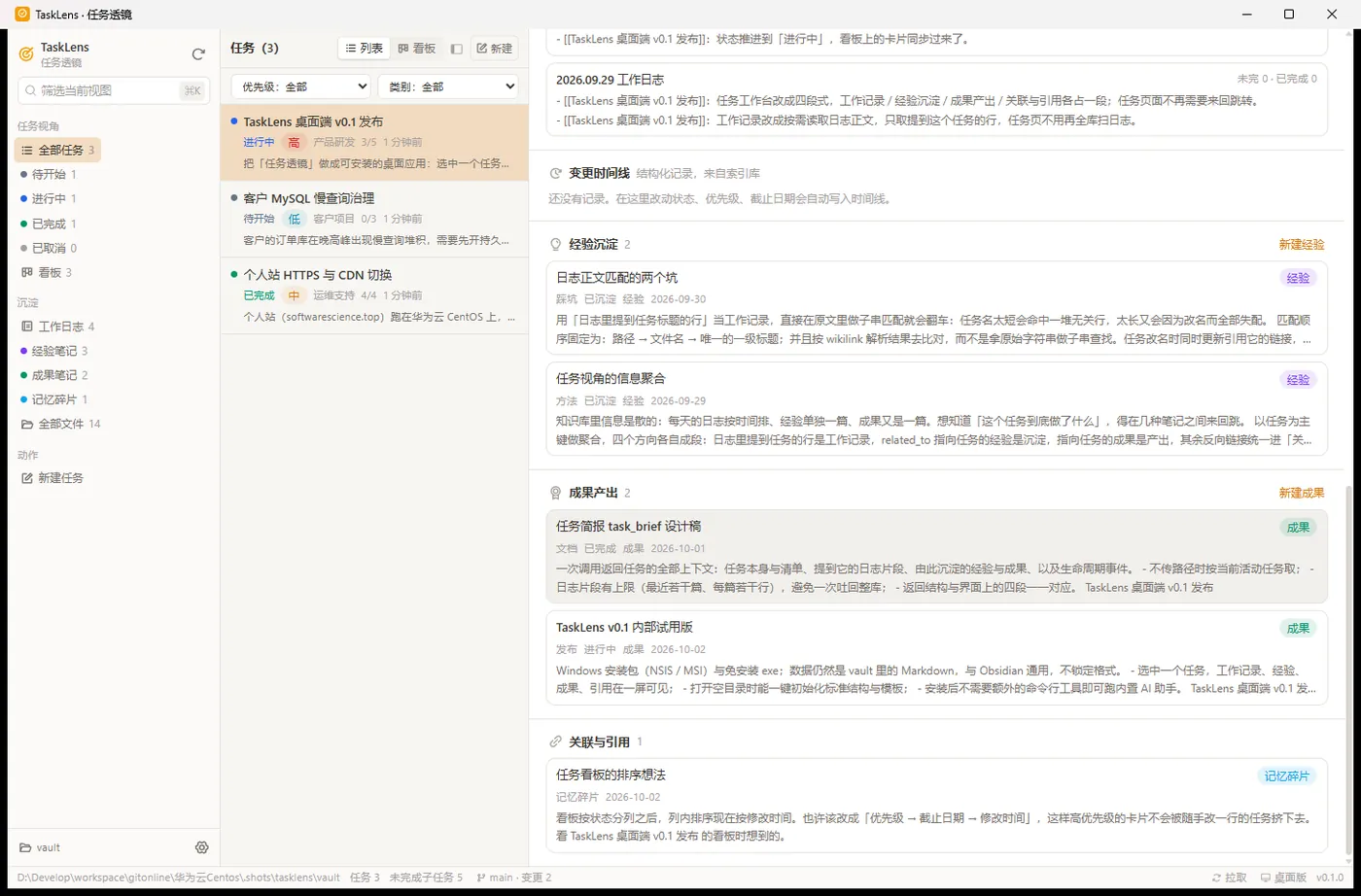Open 成果笔记 in the sidebar
This screenshot has width=1361, height=896.
(x=54, y=375)
